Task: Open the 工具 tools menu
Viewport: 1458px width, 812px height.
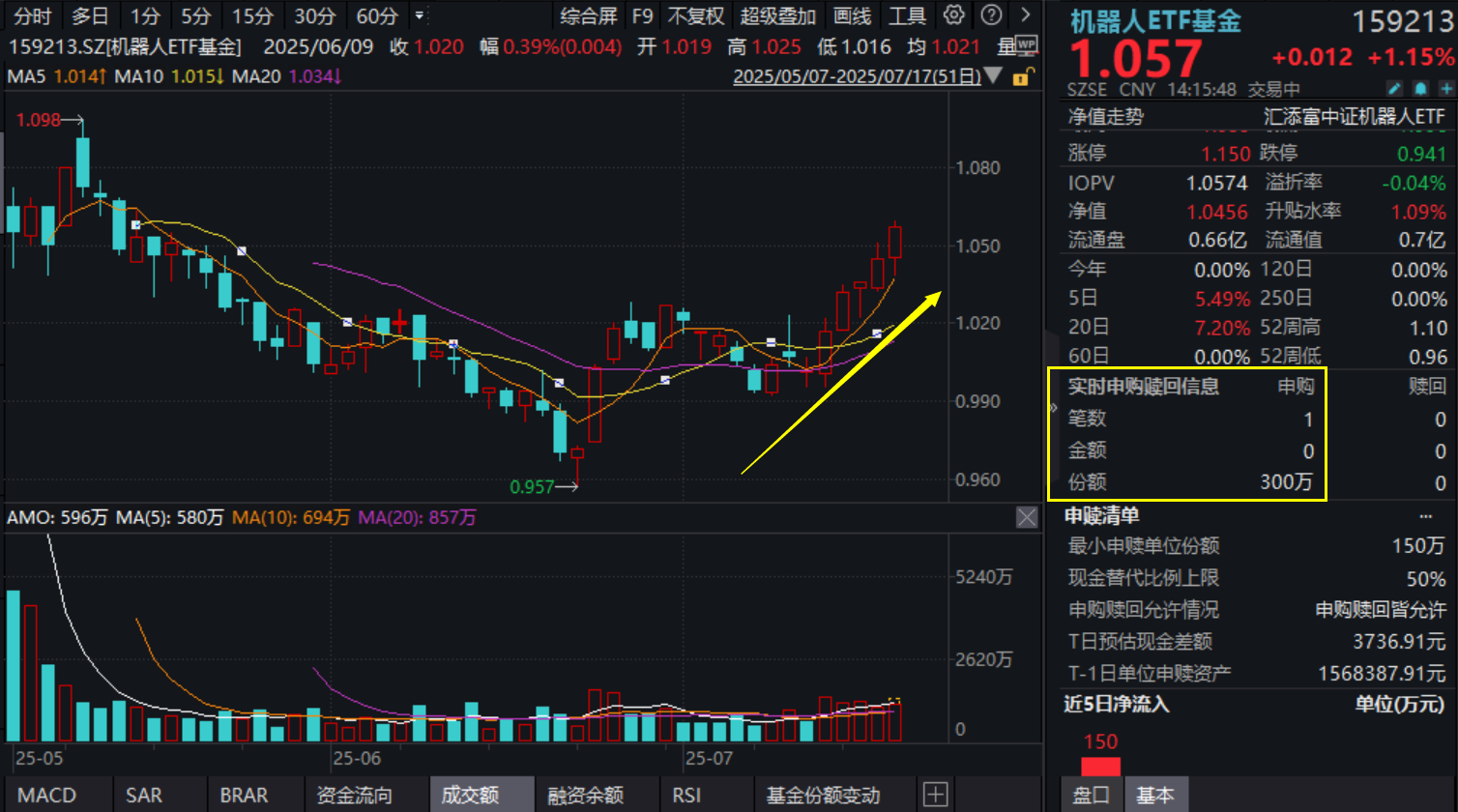Action: [x=907, y=16]
